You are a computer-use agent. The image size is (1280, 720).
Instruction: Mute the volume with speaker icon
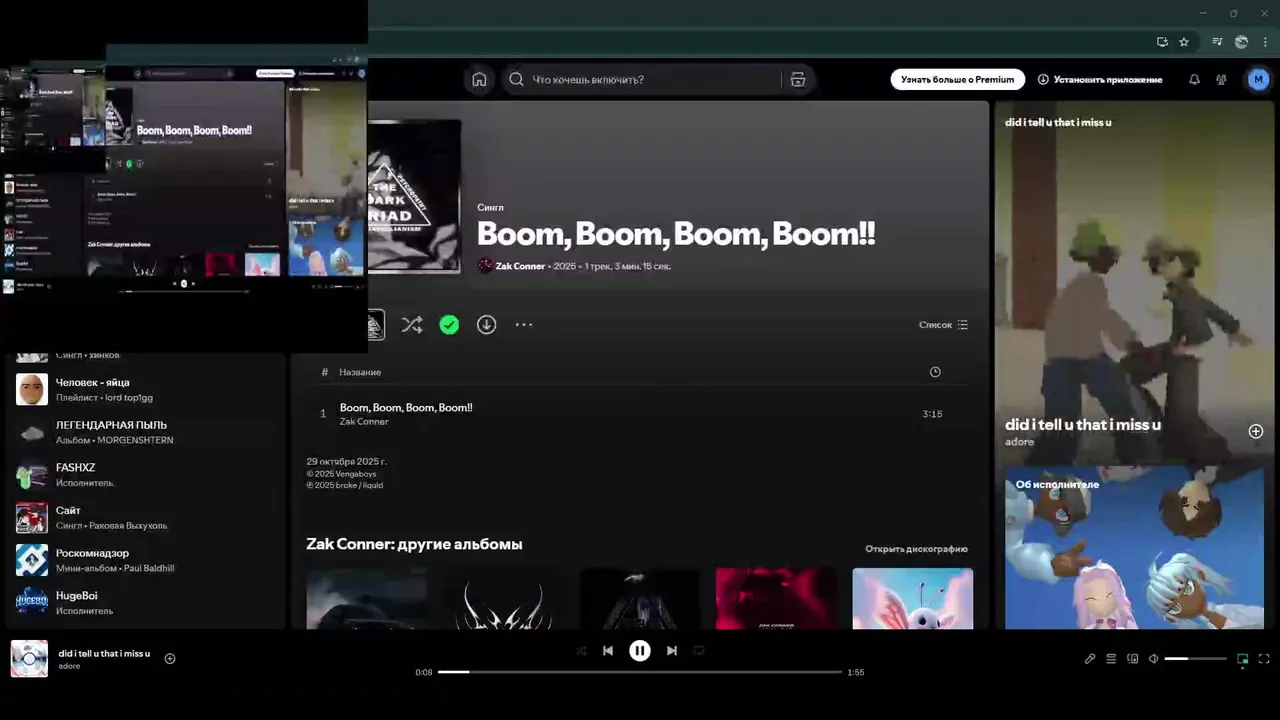pyautogui.click(x=1153, y=659)
